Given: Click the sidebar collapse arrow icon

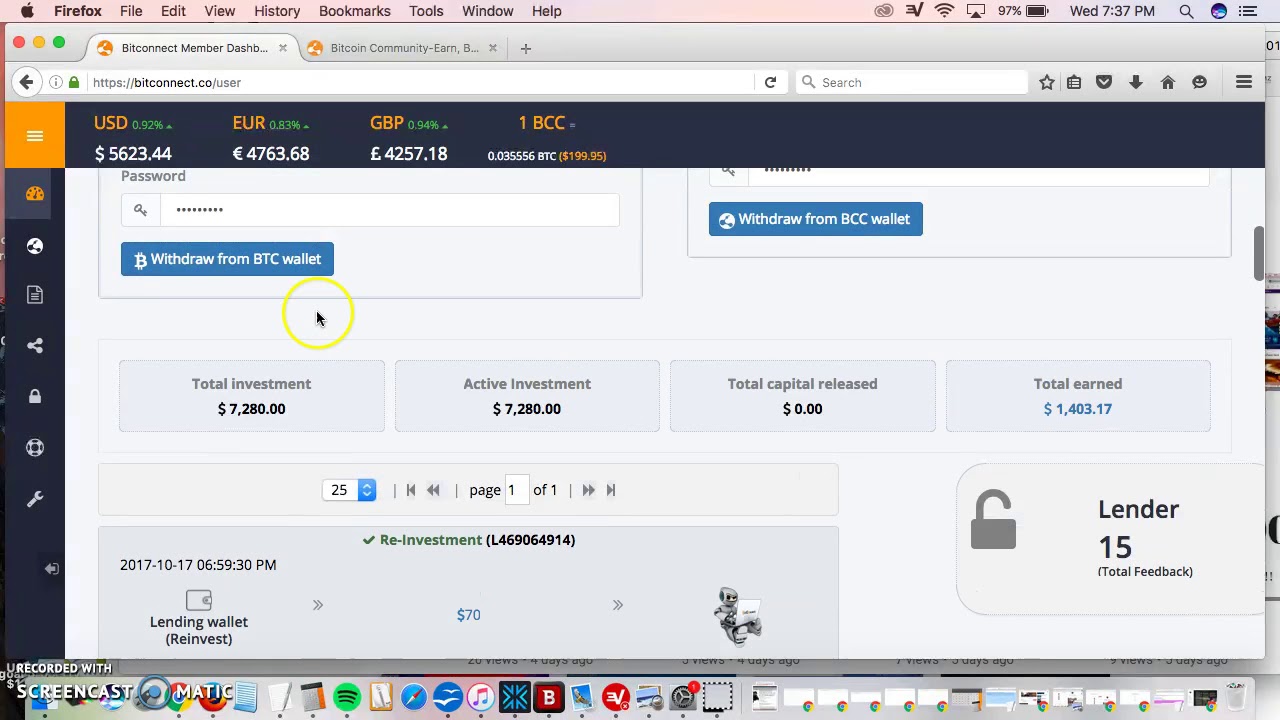Looking at the screenshot, I should click(x=51, y=568).
